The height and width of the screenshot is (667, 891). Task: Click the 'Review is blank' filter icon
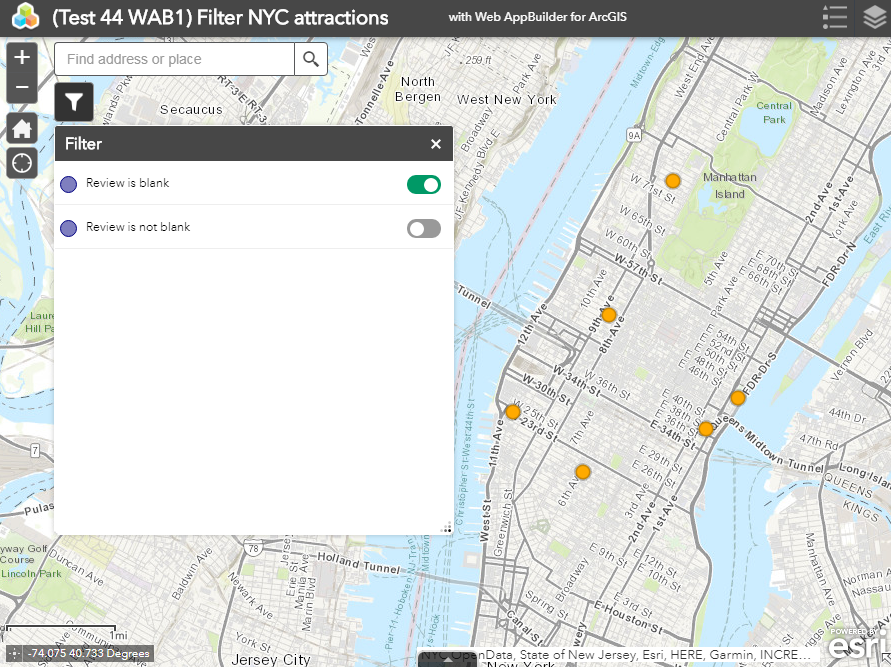69,184
